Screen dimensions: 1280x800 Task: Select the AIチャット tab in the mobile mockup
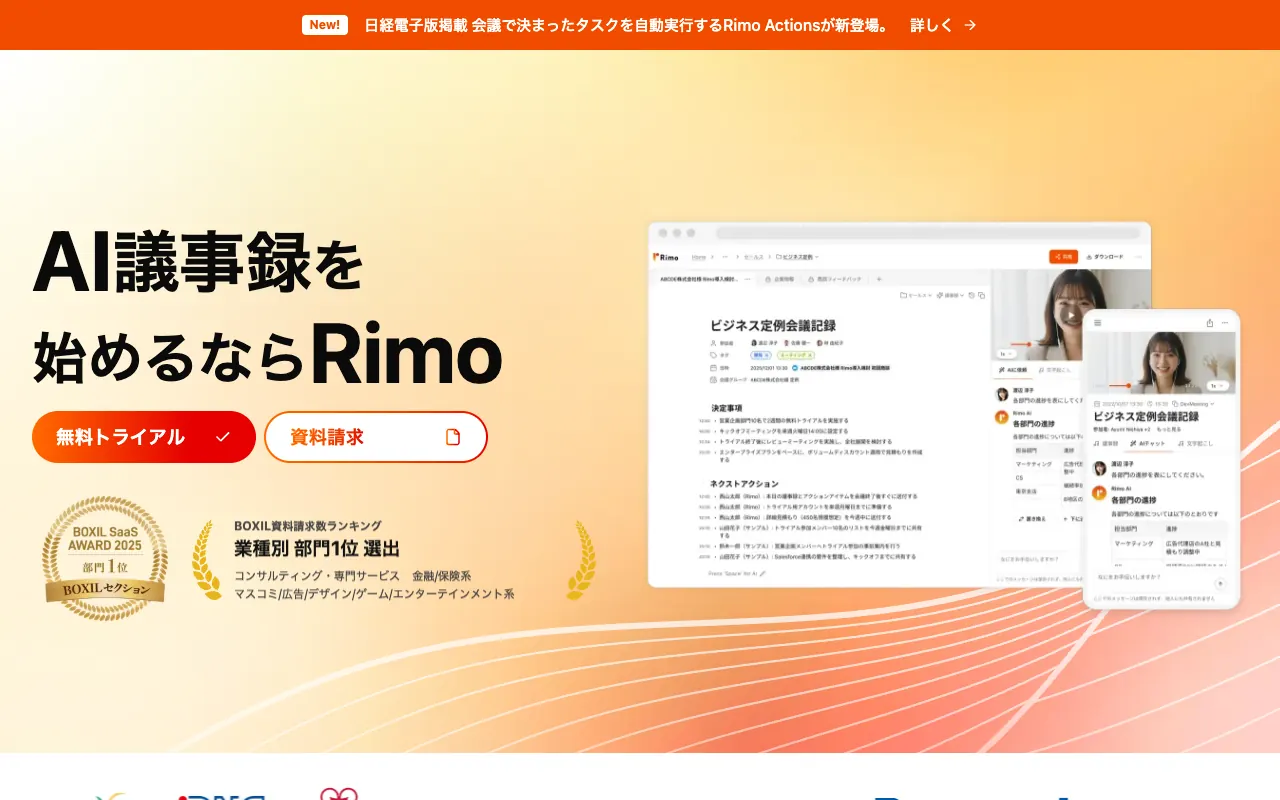(x=1146, y=443)
